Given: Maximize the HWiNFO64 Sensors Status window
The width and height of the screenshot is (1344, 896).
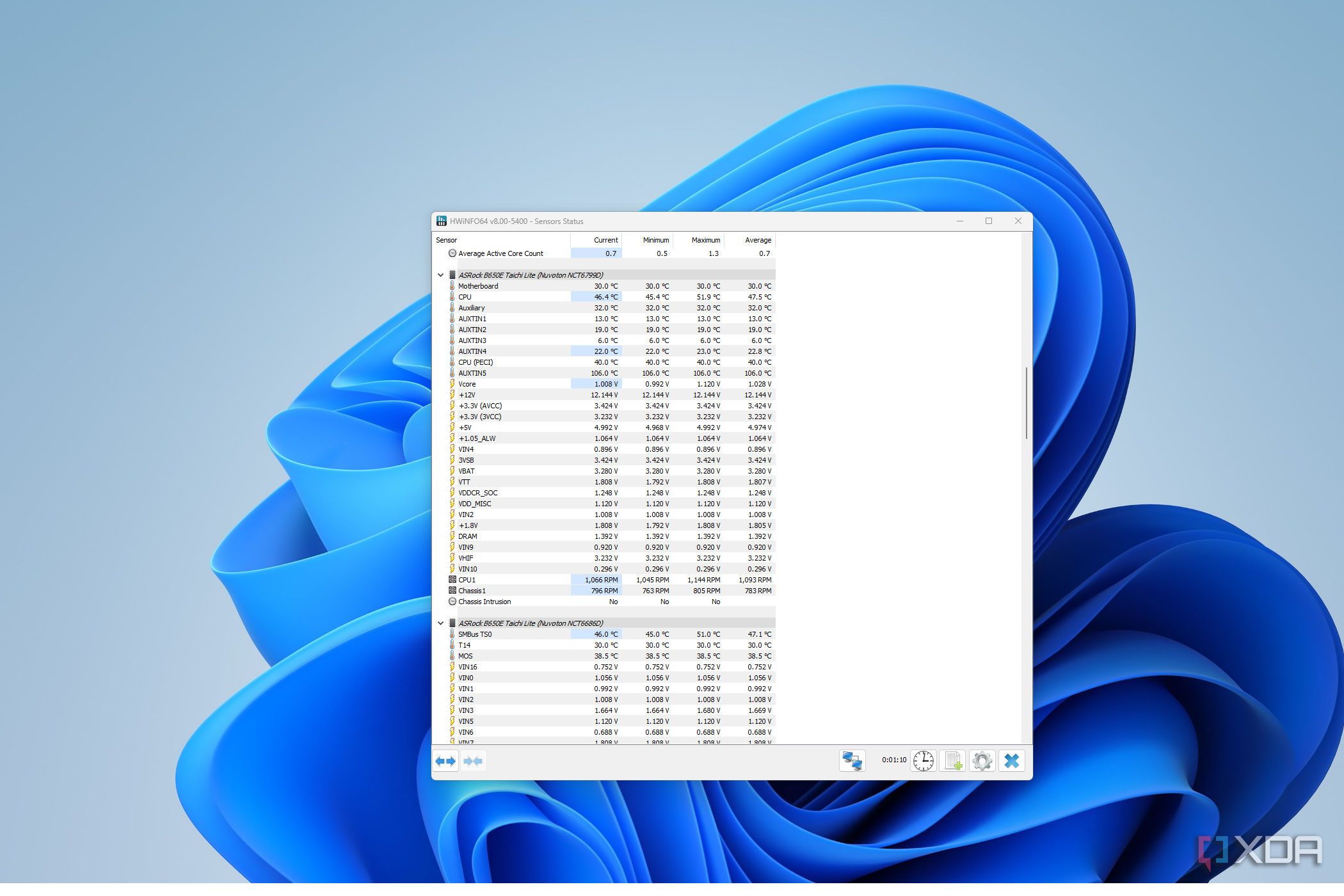Looking at the screenshot, I should pos(989,221).
